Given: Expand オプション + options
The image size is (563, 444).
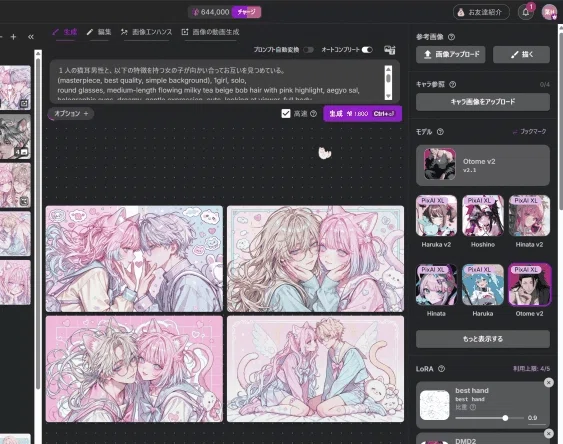Looking at the screenshot, I should point(71,113).
